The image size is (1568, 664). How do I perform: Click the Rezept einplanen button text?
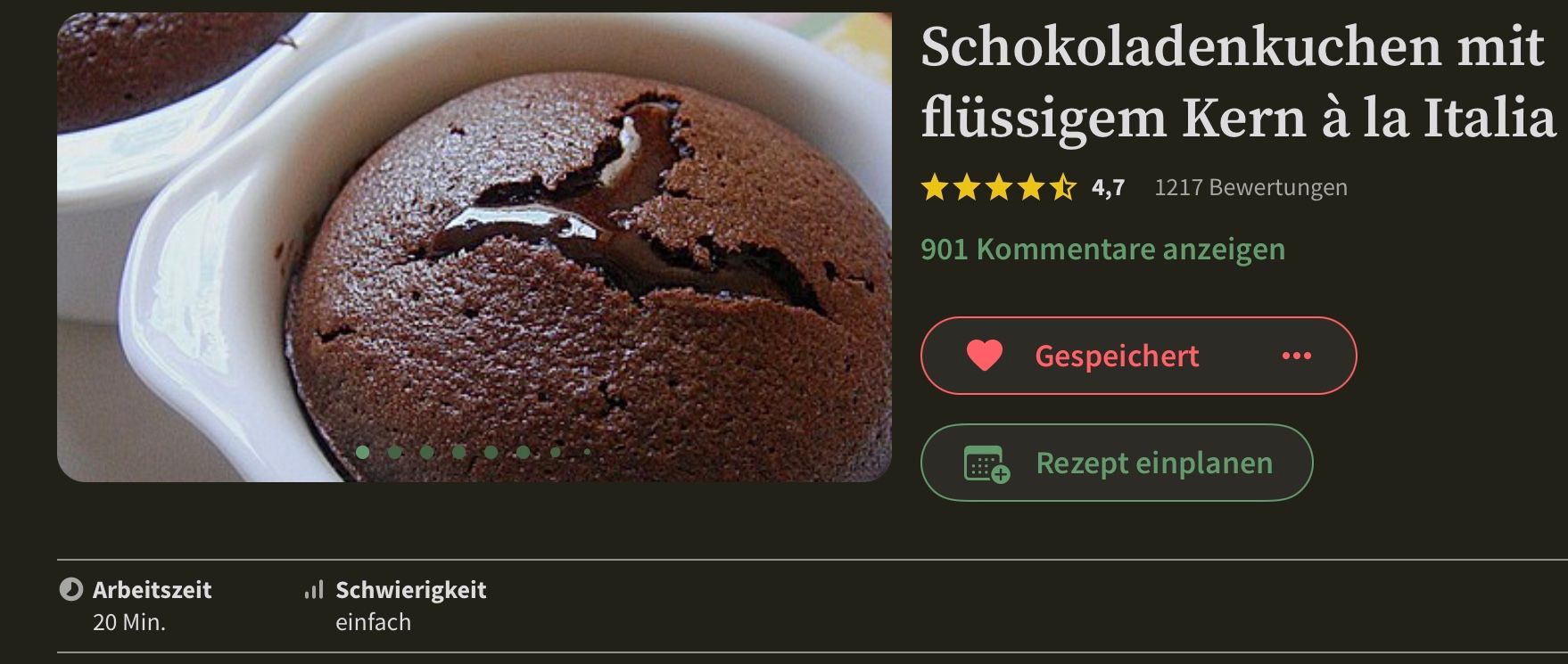coord(1154,463)
